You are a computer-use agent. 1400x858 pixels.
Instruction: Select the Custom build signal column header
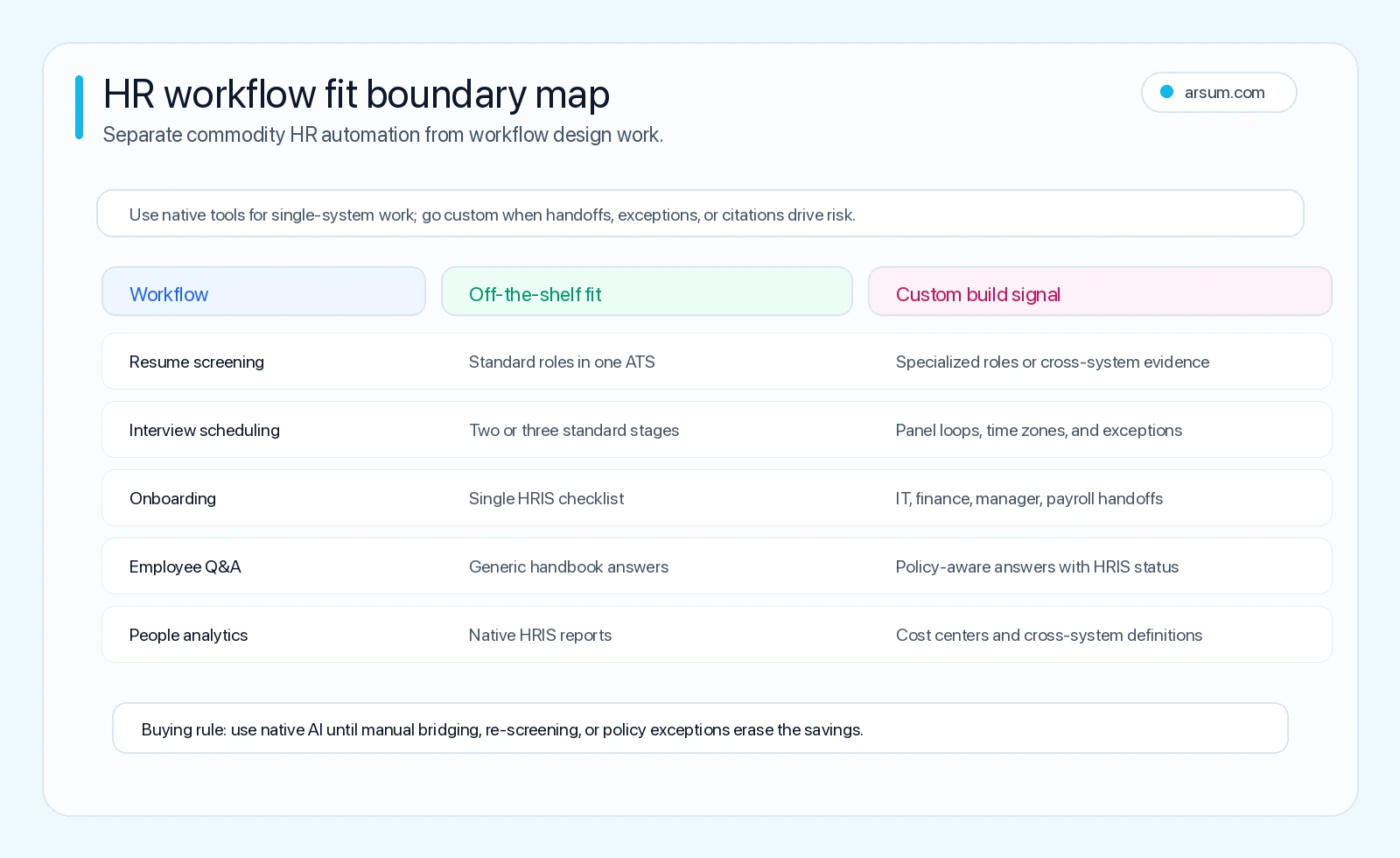(1100, 292)
